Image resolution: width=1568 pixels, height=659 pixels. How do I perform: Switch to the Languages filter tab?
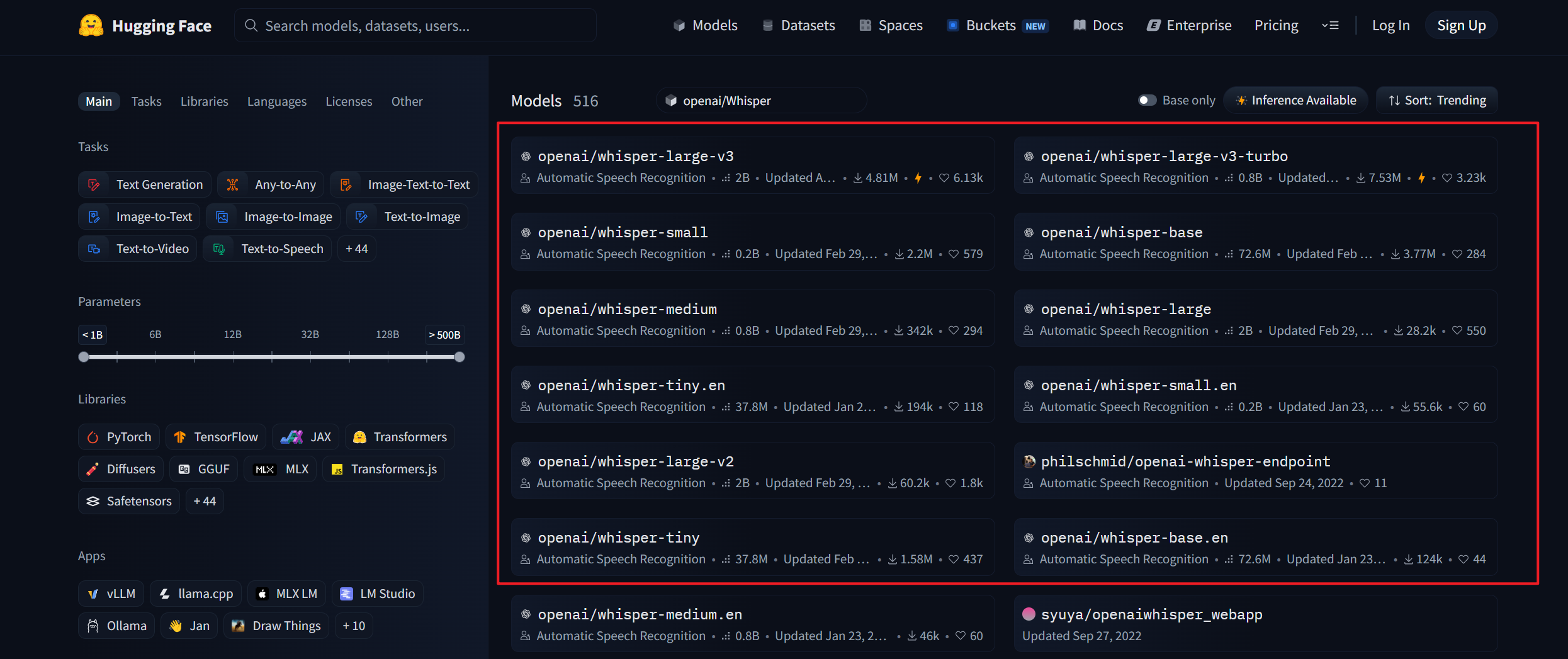pyautogui.click(x=277, y=101)
